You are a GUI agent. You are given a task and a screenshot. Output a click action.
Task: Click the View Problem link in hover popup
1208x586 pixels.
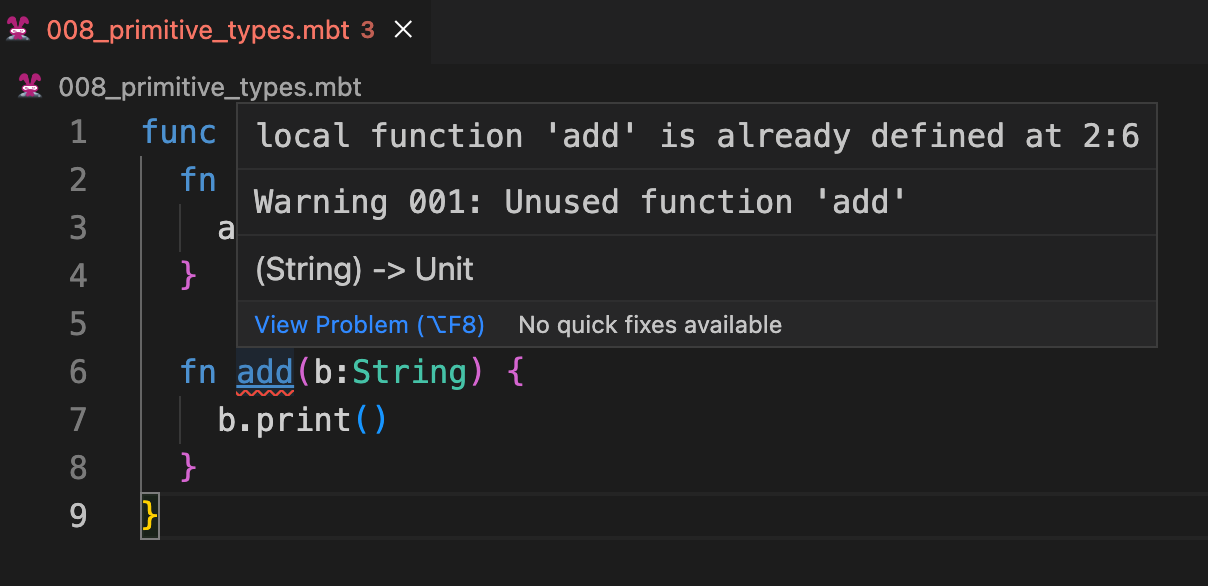tap(369, 325)
